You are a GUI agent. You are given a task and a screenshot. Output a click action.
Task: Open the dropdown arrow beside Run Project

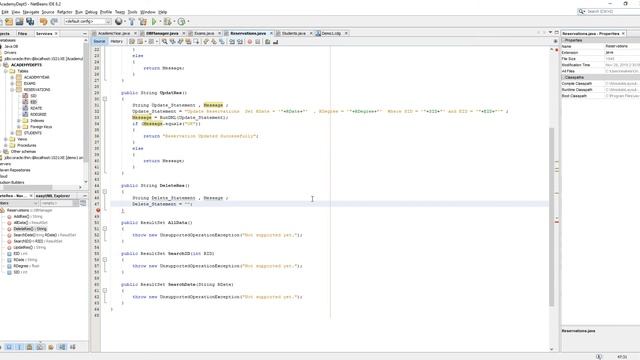click(x=160, y=21)
